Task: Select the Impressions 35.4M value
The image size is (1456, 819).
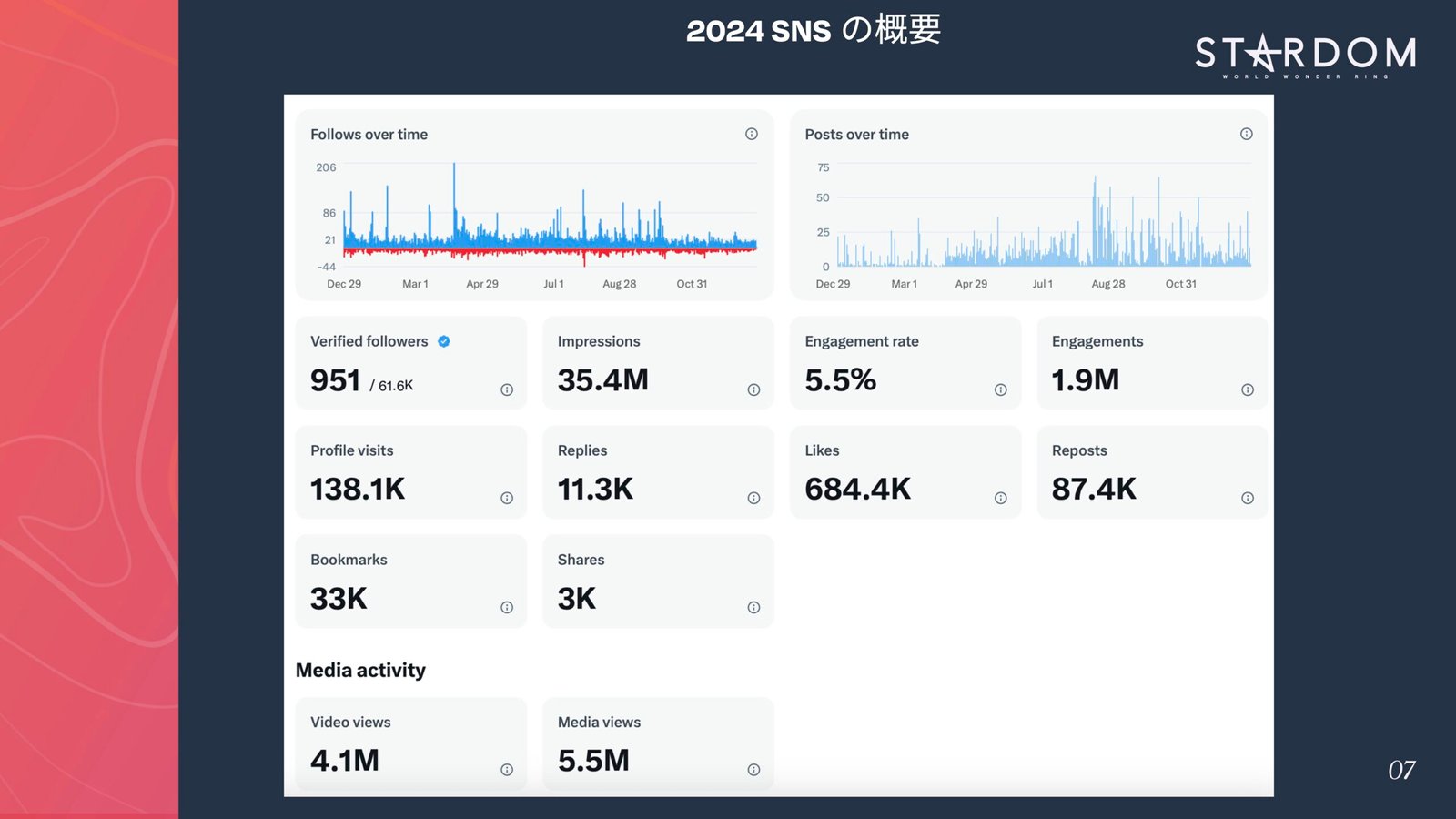Action: click(603, 379)
